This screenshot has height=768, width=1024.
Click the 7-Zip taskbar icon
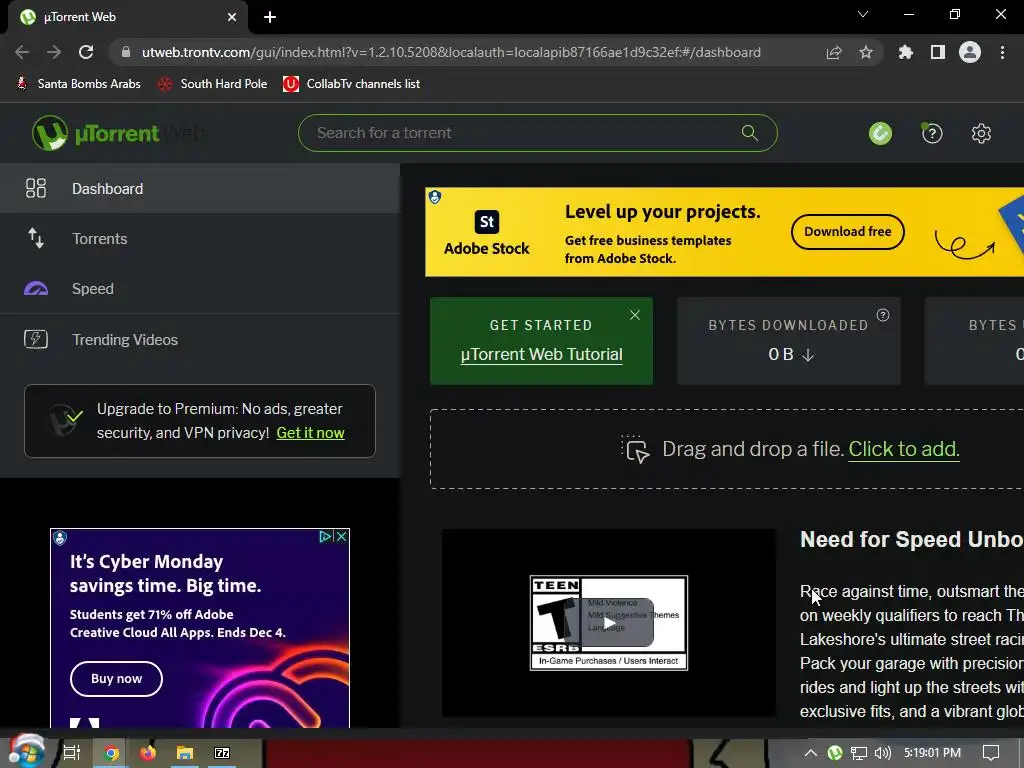click(x=222, y=753)
